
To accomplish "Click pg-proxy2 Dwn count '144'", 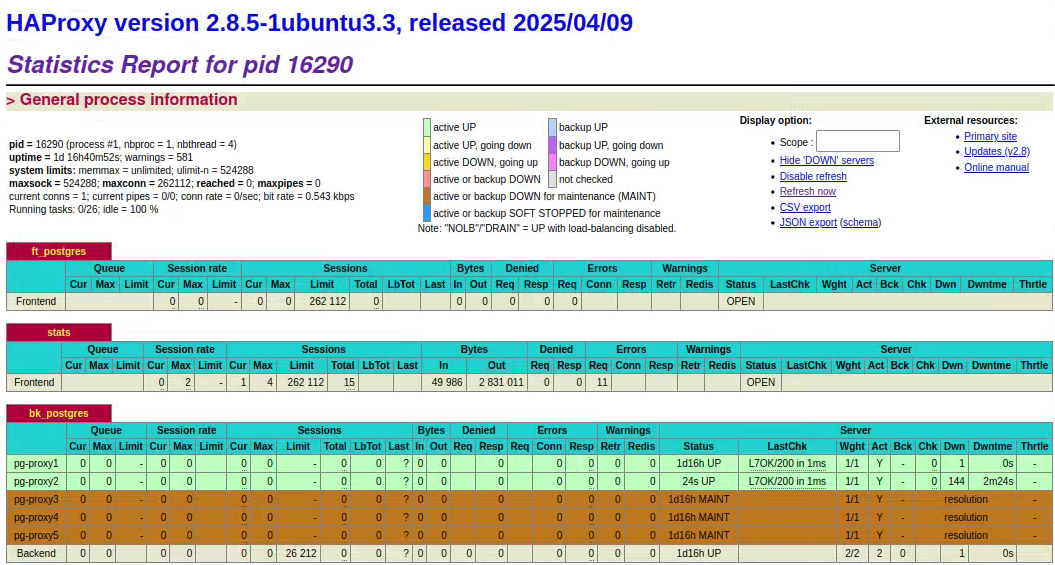I will click(953, 482).
